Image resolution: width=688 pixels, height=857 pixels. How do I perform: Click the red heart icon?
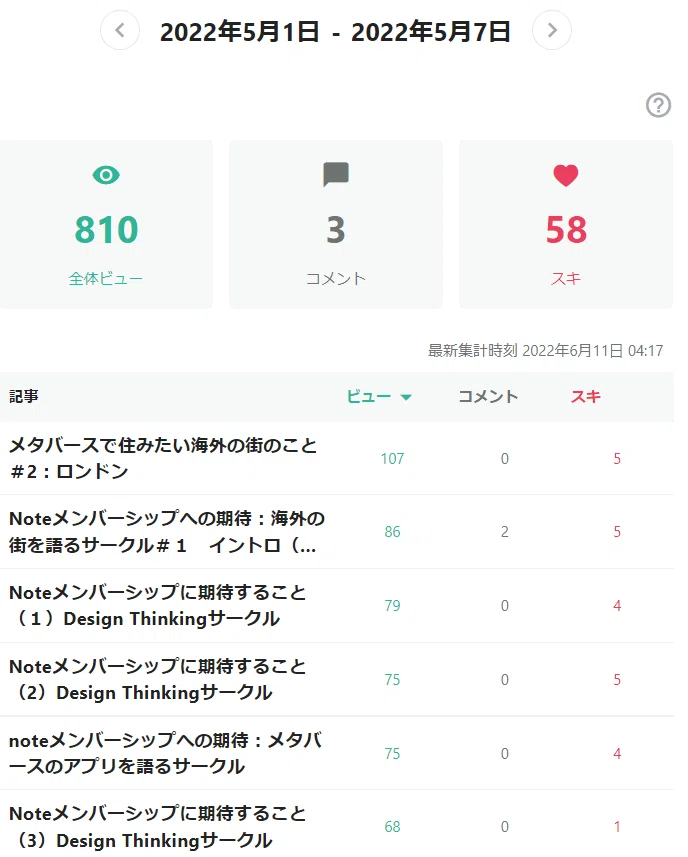[x=566, y=175]
